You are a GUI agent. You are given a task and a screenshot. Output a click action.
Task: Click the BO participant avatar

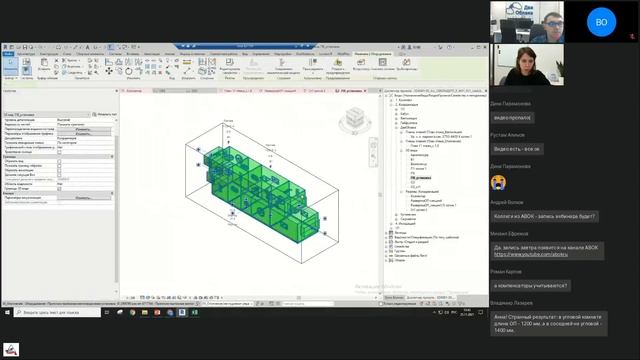tap(601, 22)
